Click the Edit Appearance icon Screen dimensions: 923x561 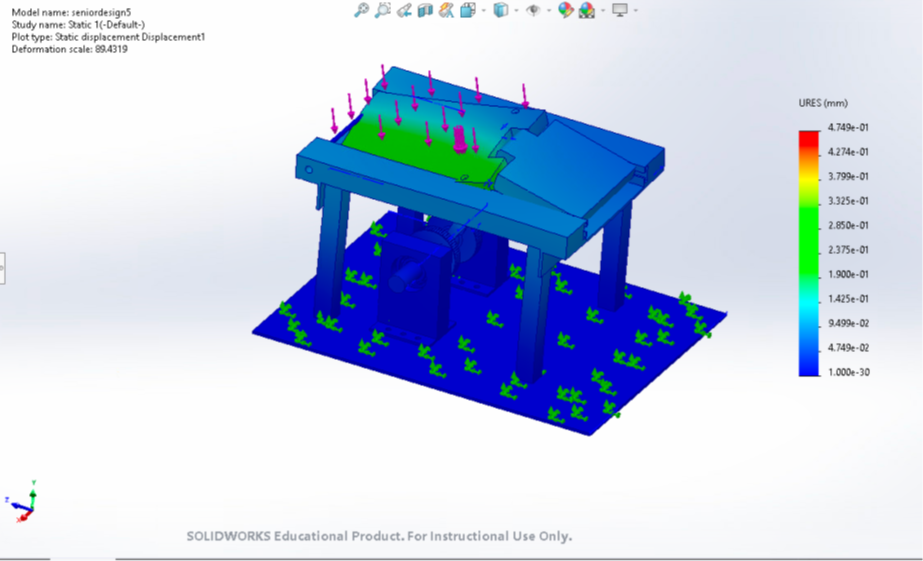click(x=566, y=10)
